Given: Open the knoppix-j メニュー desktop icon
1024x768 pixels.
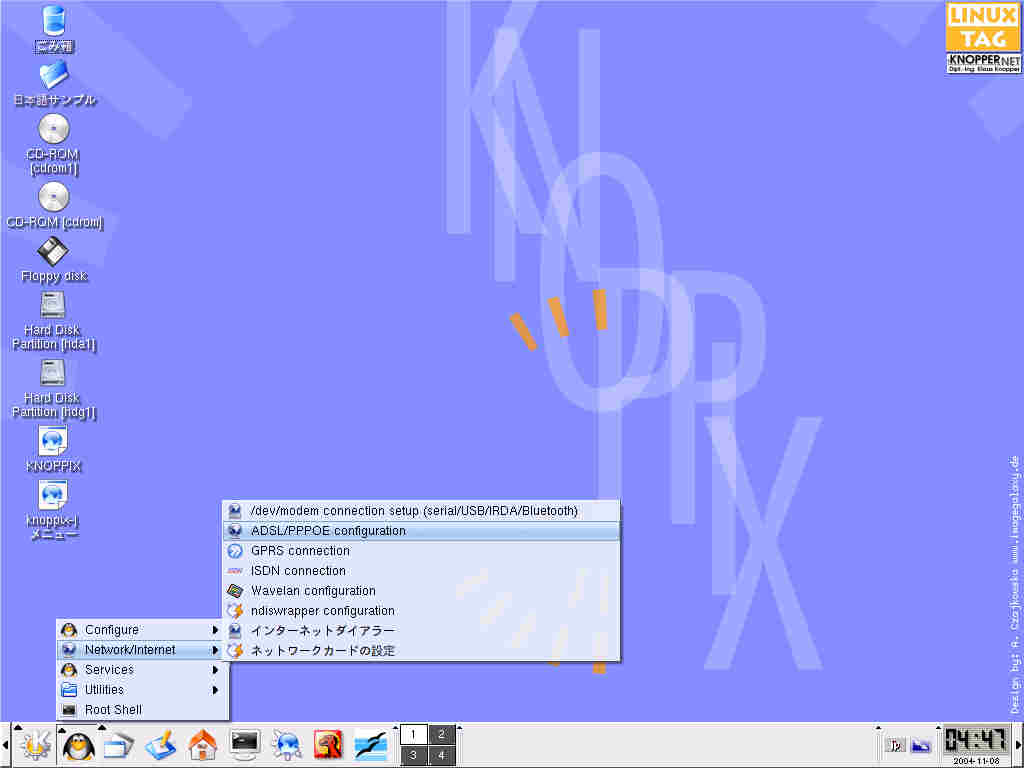Looking at the screenshot, I should tap(54, 511).
